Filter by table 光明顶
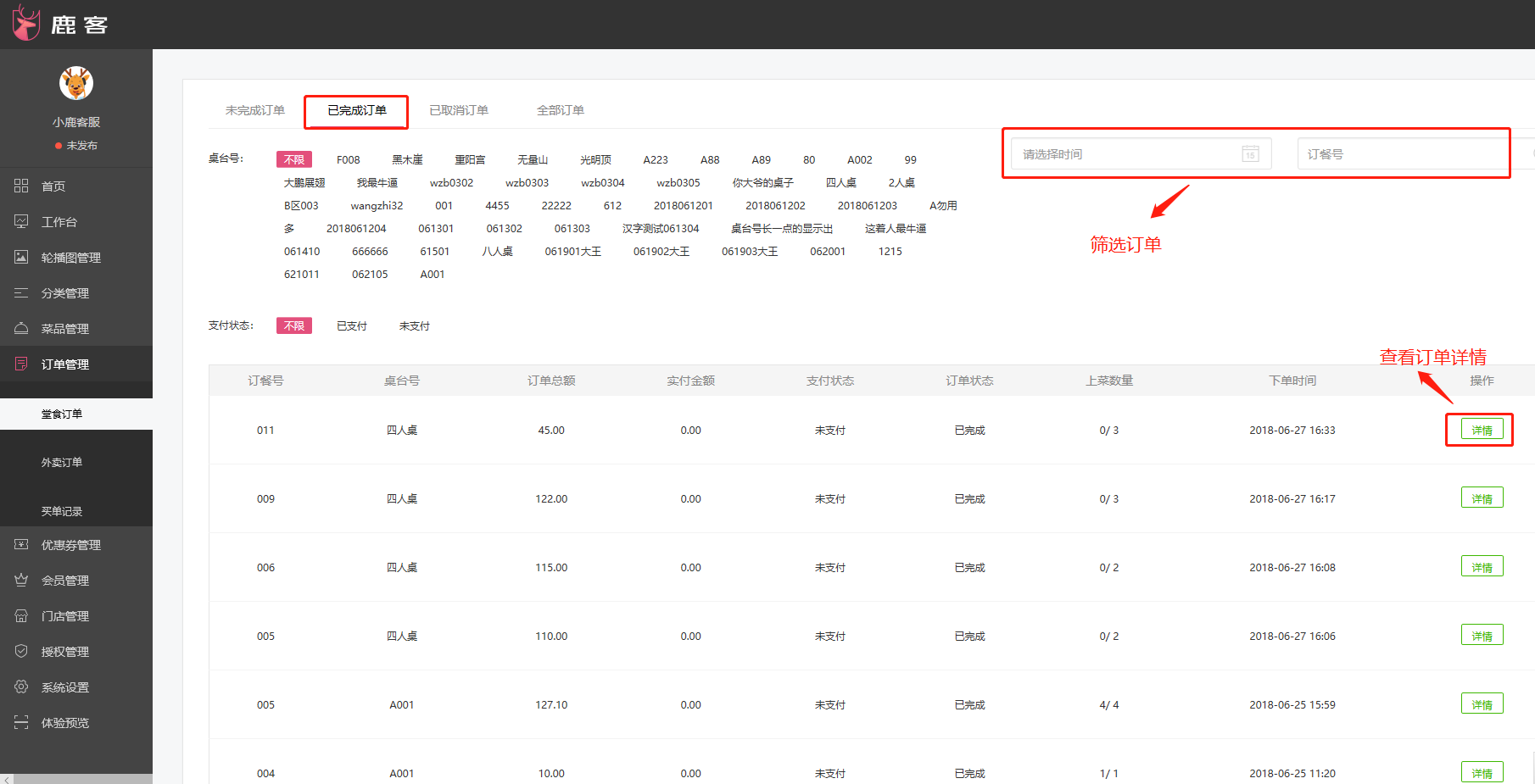This screenshot has width=1535, height=784. point(595,159)
